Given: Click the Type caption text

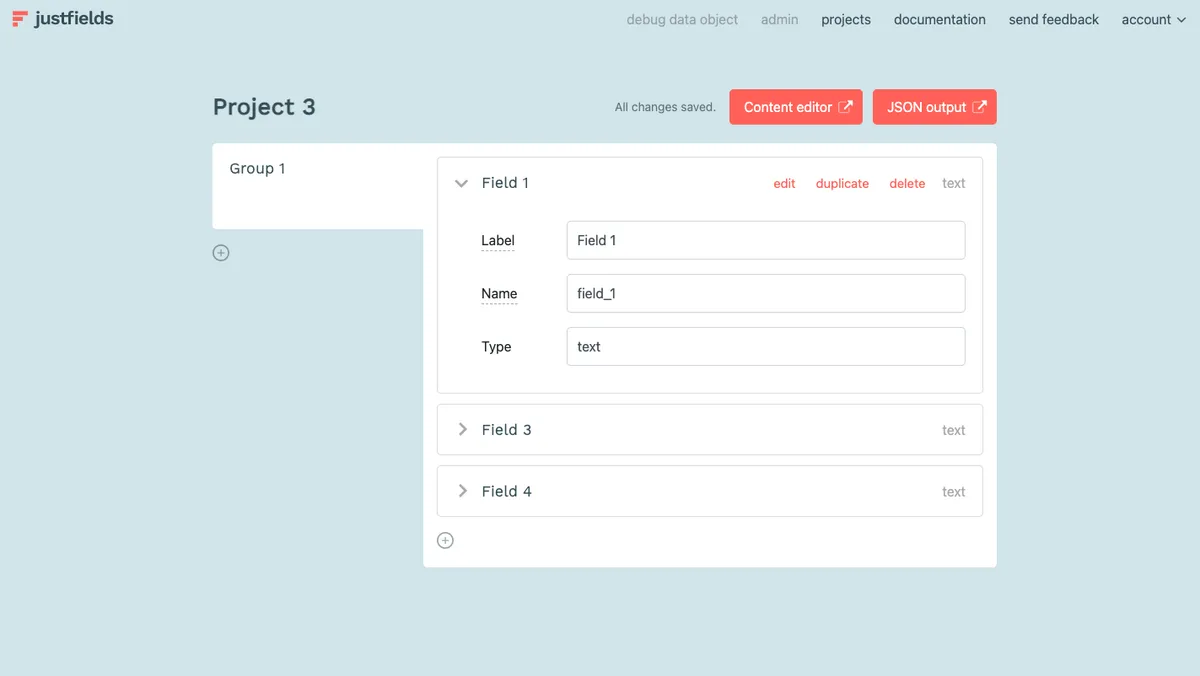Looking at the screenshot, I should coord(496,346).
